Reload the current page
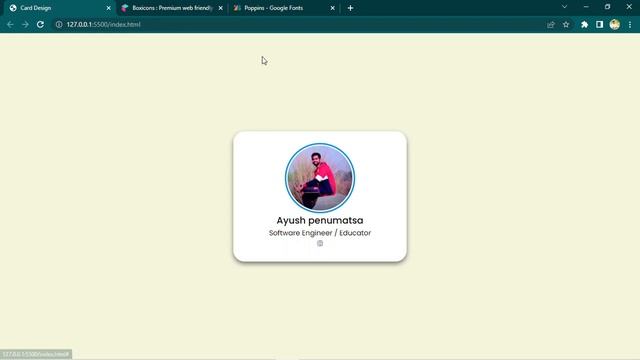The width and height of the screenshot is (640, 360). (x=40, y=24)
